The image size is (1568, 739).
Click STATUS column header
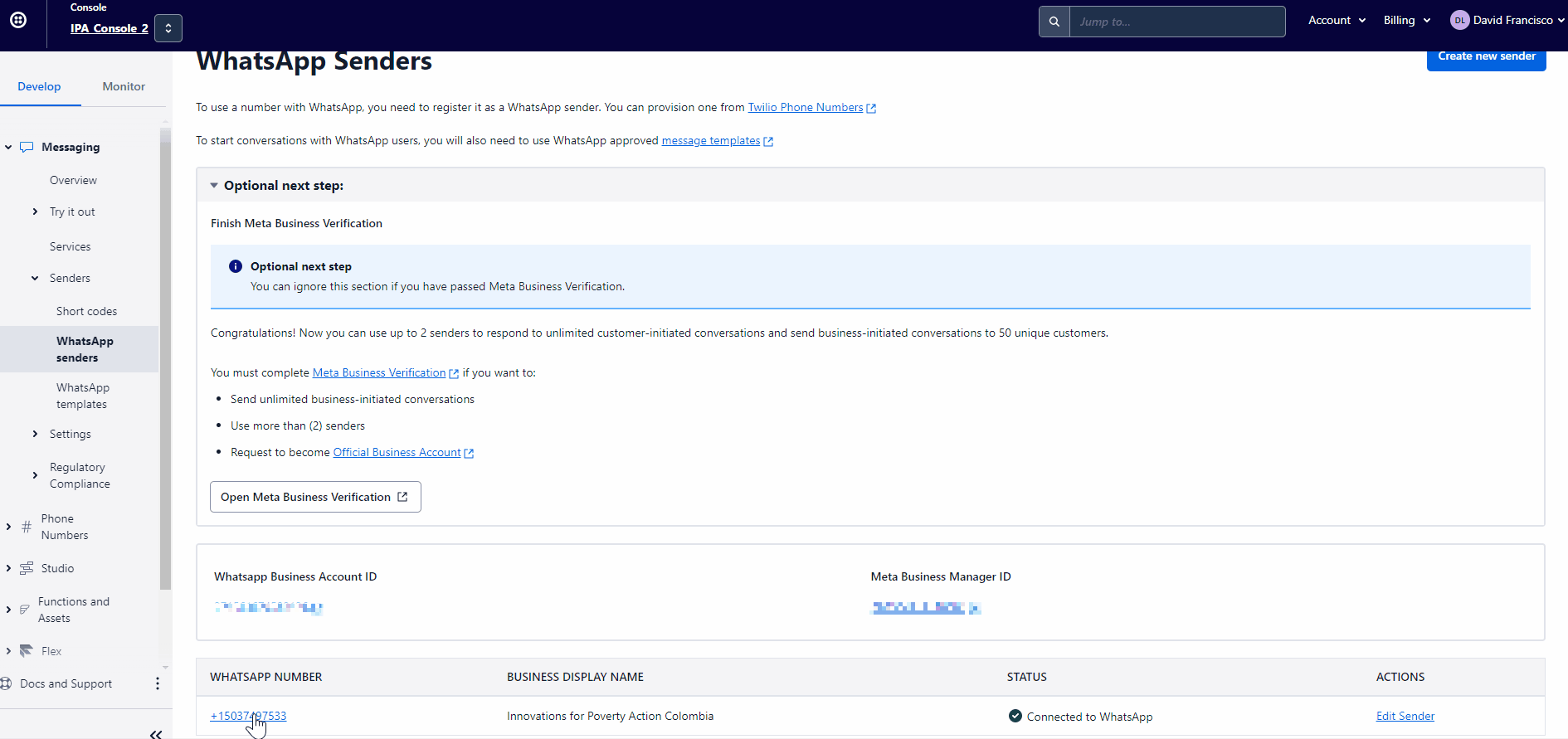[1027, 677]
